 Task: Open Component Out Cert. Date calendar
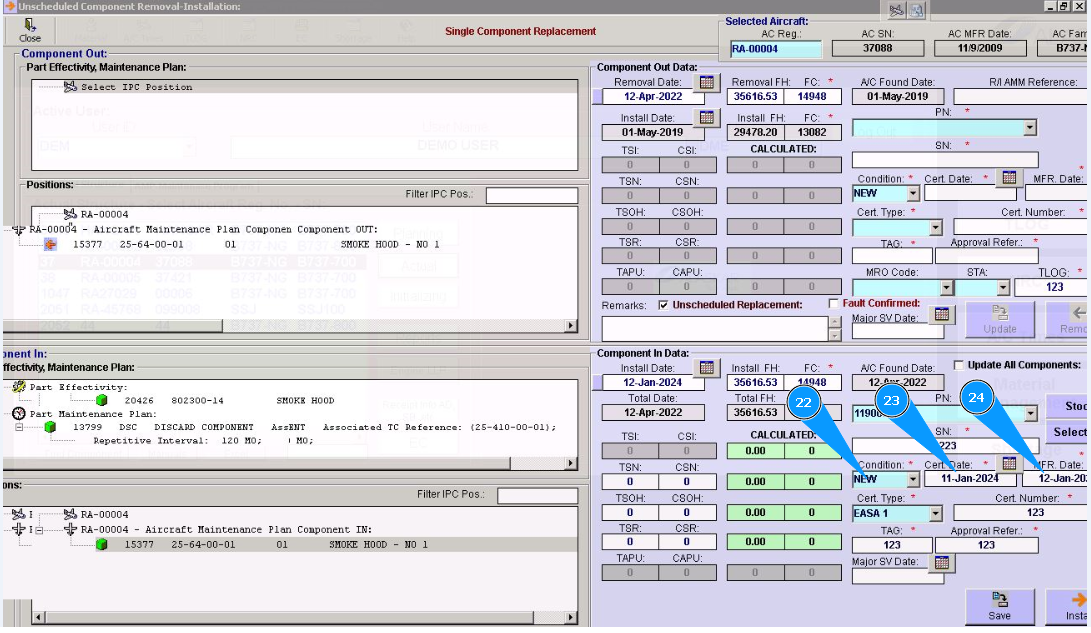click(x=1009, y=178)
